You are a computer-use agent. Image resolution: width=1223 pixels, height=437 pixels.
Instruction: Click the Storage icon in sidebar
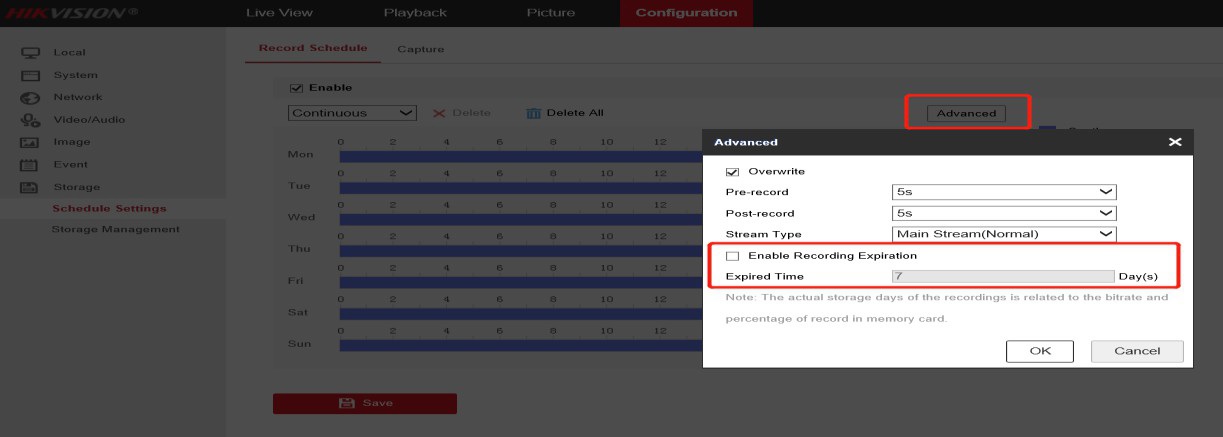tap(30, 187)
